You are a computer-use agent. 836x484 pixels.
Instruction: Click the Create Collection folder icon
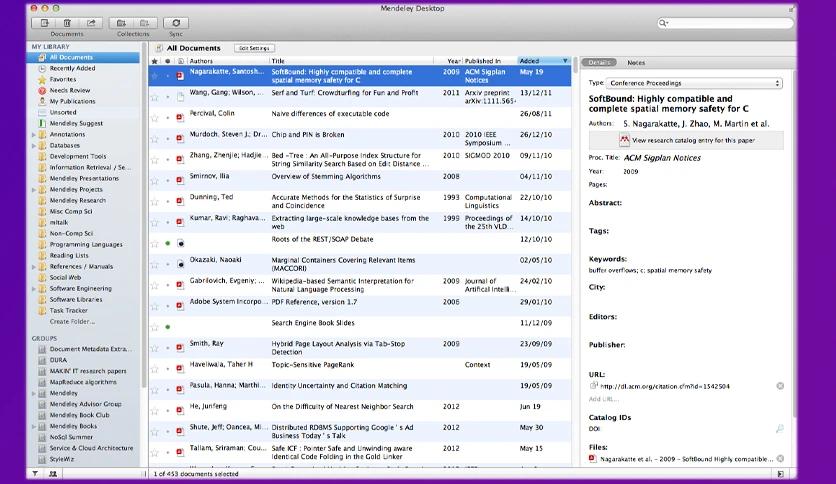tap(122, 23)
